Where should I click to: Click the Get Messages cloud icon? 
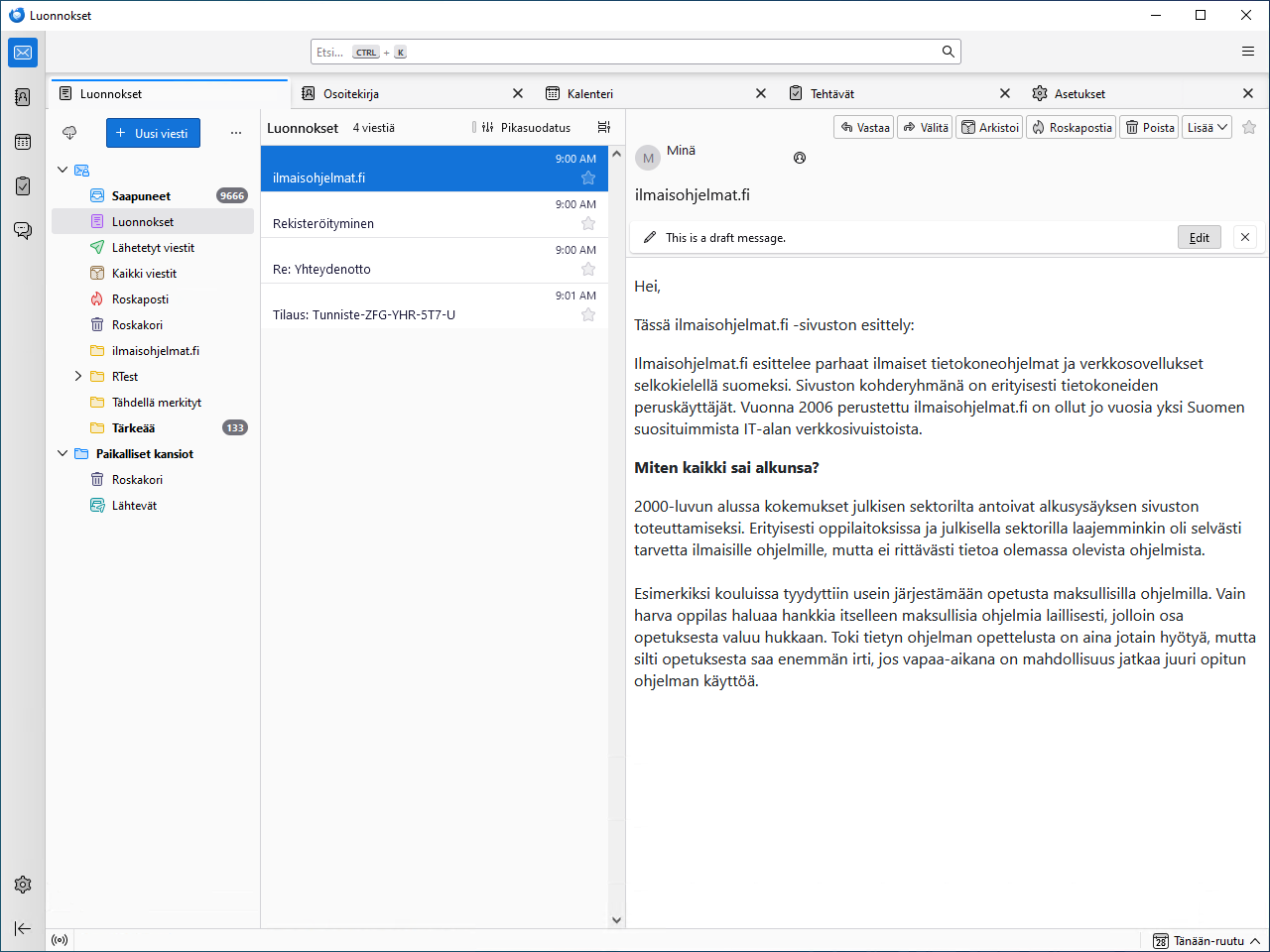[69, 133]
